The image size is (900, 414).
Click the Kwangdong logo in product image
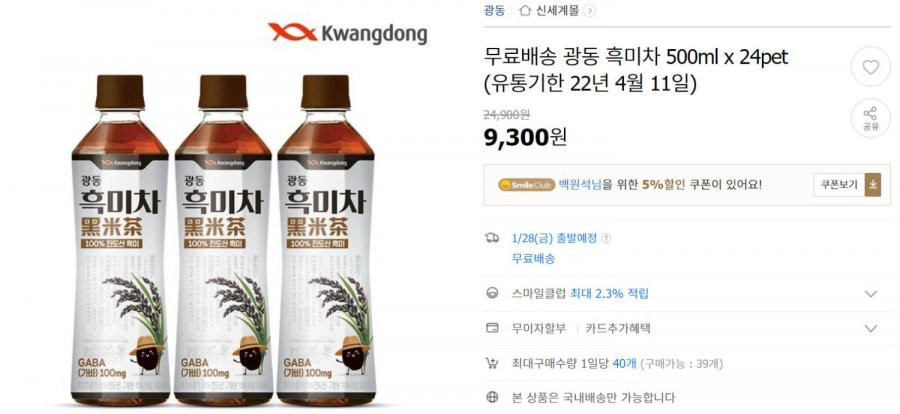pos(348,33)
